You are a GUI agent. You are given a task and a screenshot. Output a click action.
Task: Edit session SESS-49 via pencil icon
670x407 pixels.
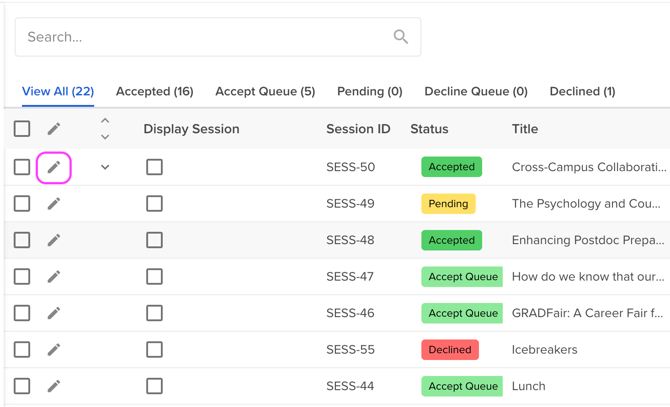(54, 204)
